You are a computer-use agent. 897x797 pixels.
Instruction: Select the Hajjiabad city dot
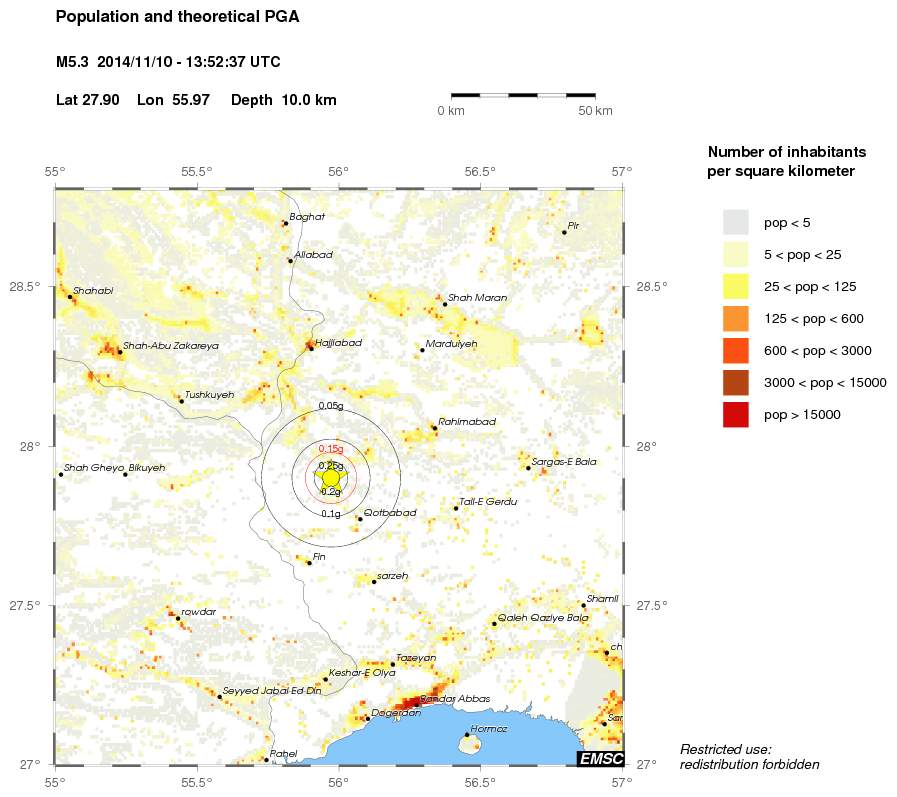310,348
